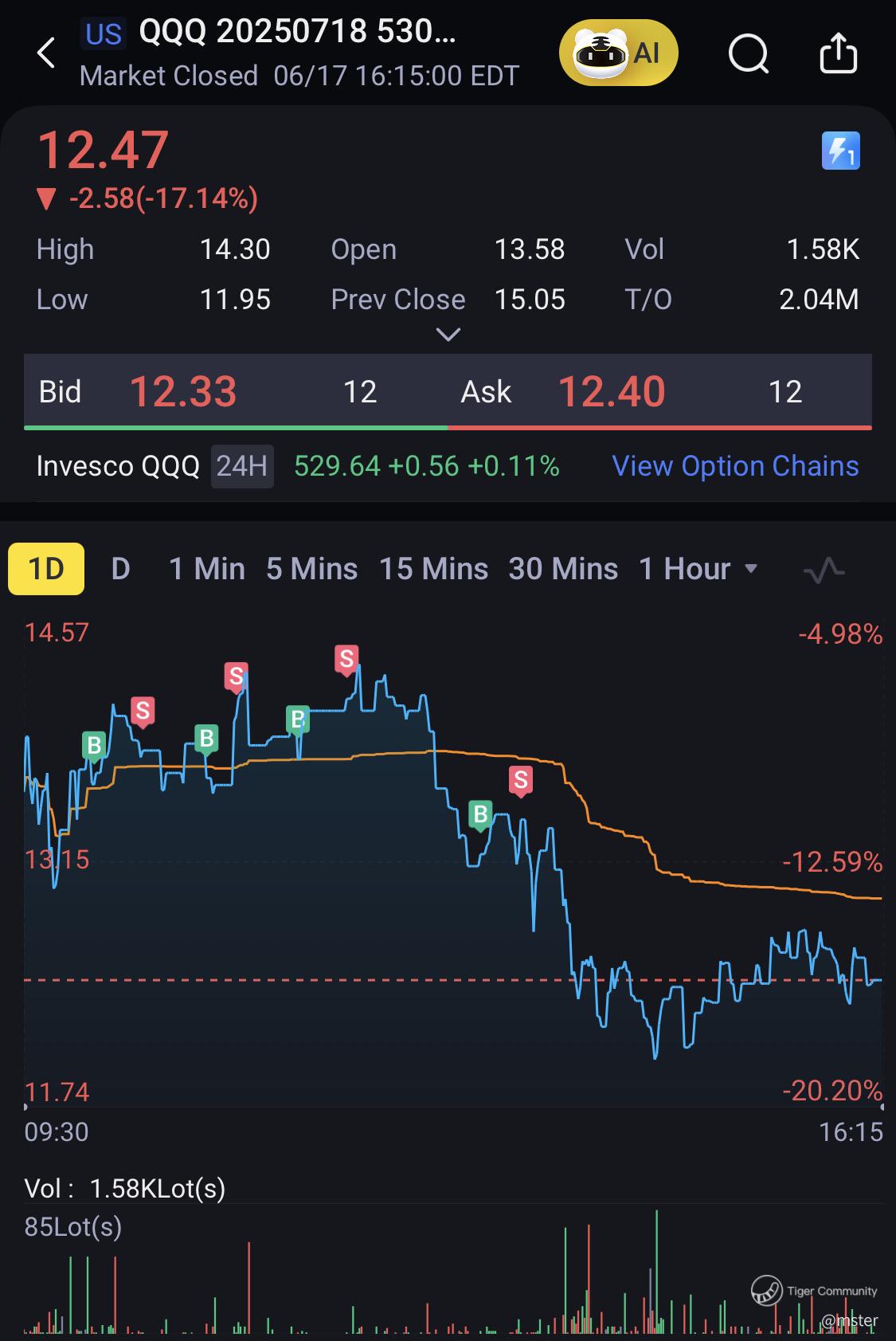Image resolution: width=896 pixels, height=1341 pixels.
Task: Tap the last price 12.47
Action: (x=103, y=150)
